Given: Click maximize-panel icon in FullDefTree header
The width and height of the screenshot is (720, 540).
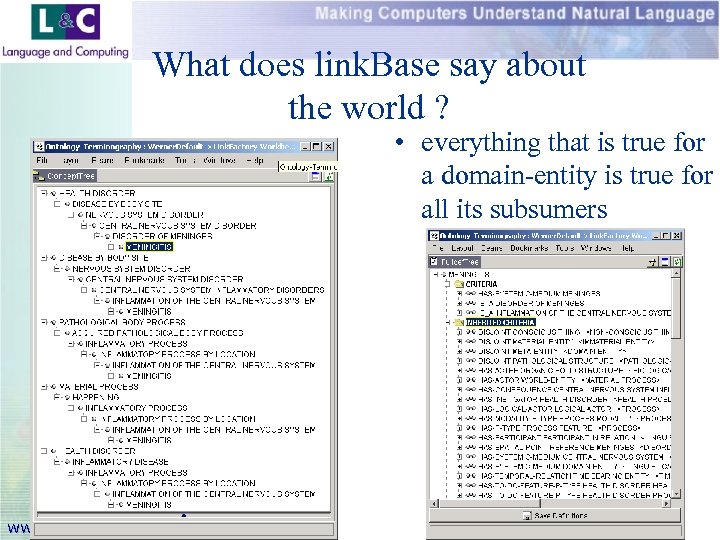Looking at the screenshot, I should point(664,262).
